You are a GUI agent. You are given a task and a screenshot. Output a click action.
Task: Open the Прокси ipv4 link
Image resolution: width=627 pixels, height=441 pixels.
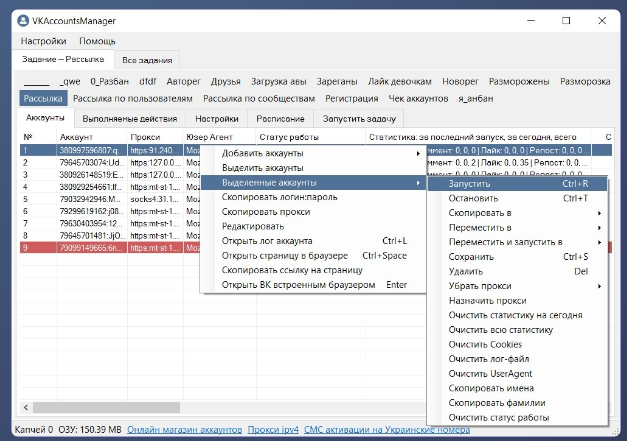coord(273,430)
